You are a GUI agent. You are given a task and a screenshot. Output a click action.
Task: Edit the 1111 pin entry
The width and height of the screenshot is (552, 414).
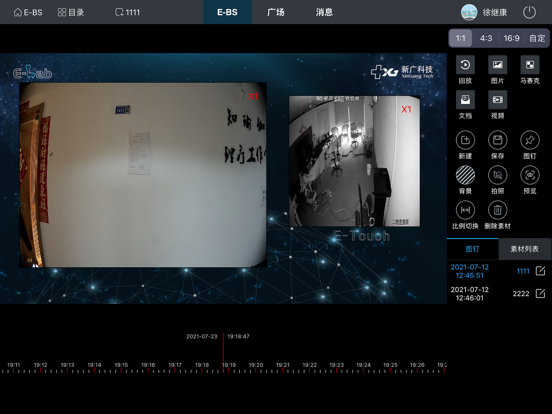[540, 271]
